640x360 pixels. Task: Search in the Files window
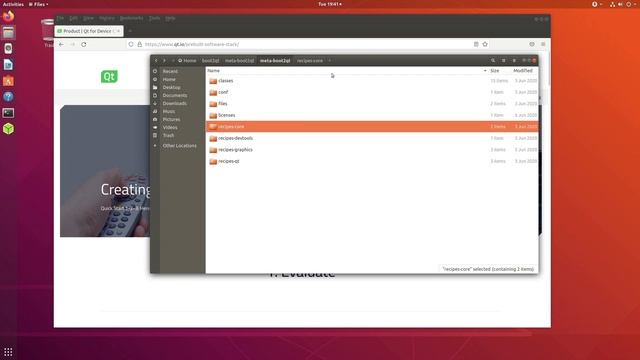493,60
